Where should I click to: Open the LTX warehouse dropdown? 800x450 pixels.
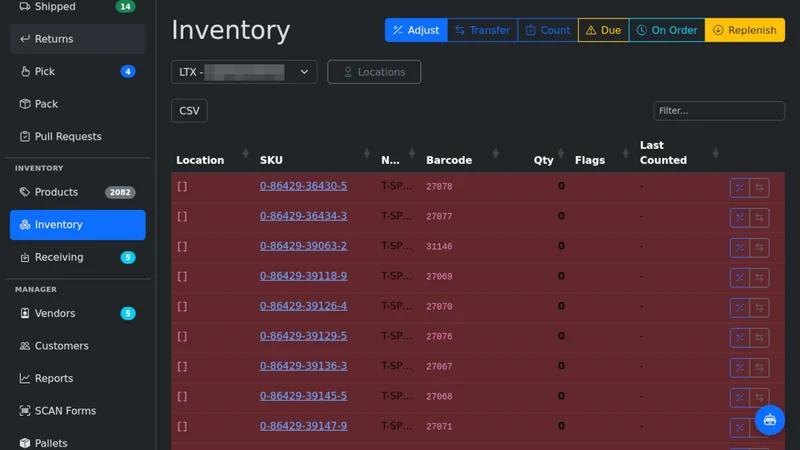[244, 72]
